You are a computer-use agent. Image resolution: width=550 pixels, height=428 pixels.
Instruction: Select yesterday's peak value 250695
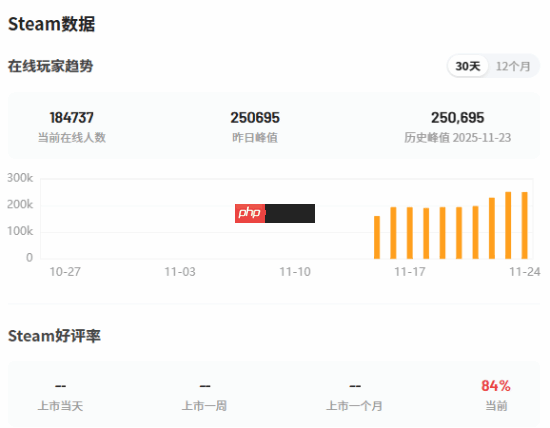[255, 118]
